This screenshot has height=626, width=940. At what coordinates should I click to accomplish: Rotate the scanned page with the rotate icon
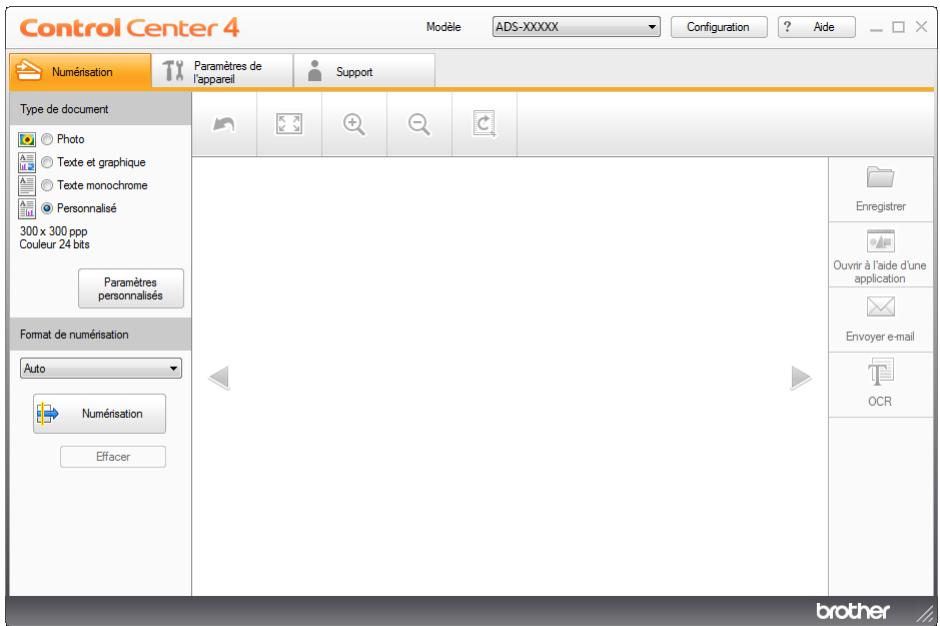[484, 124]
